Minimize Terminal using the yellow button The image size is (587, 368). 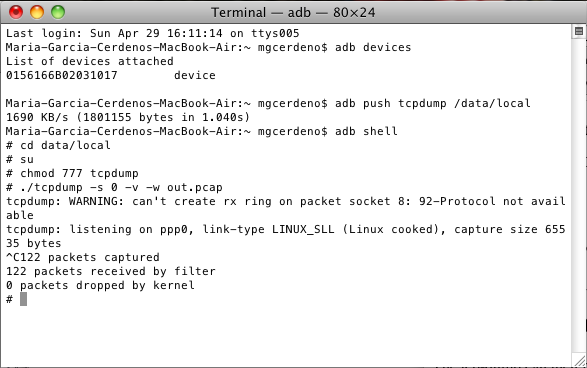coord(37,12)
